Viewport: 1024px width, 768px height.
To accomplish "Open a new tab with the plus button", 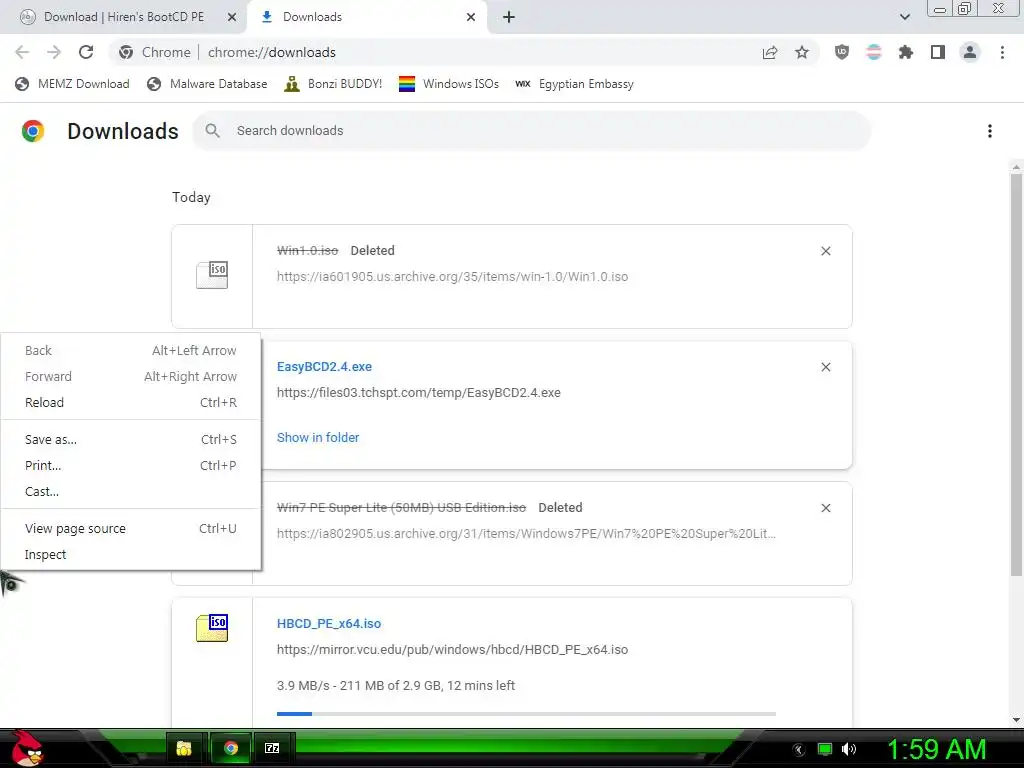I will 509,17.
